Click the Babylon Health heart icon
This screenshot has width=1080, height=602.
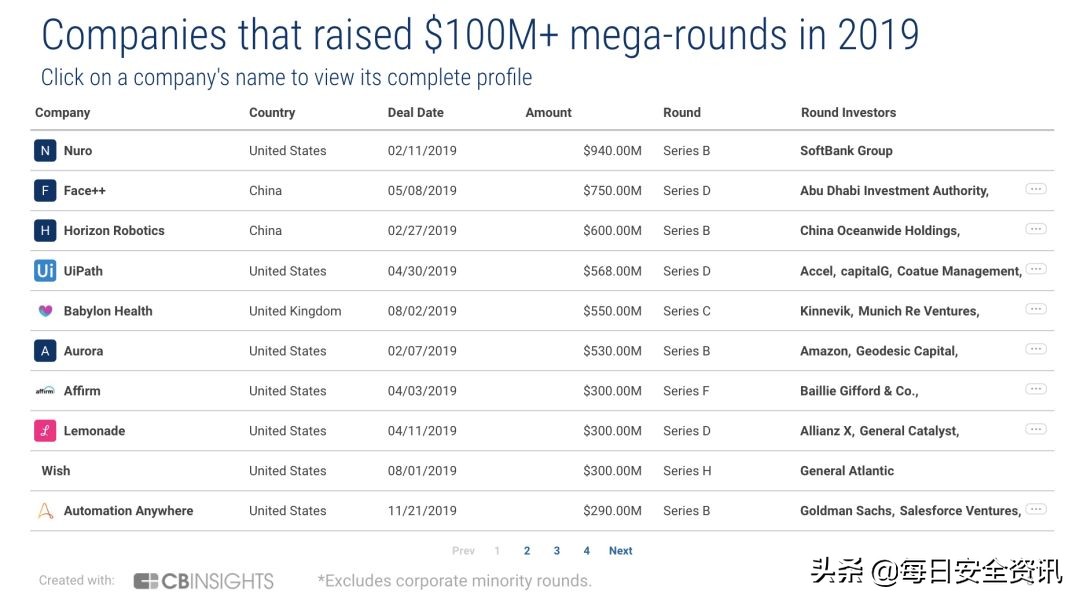[x=45, y=311]
